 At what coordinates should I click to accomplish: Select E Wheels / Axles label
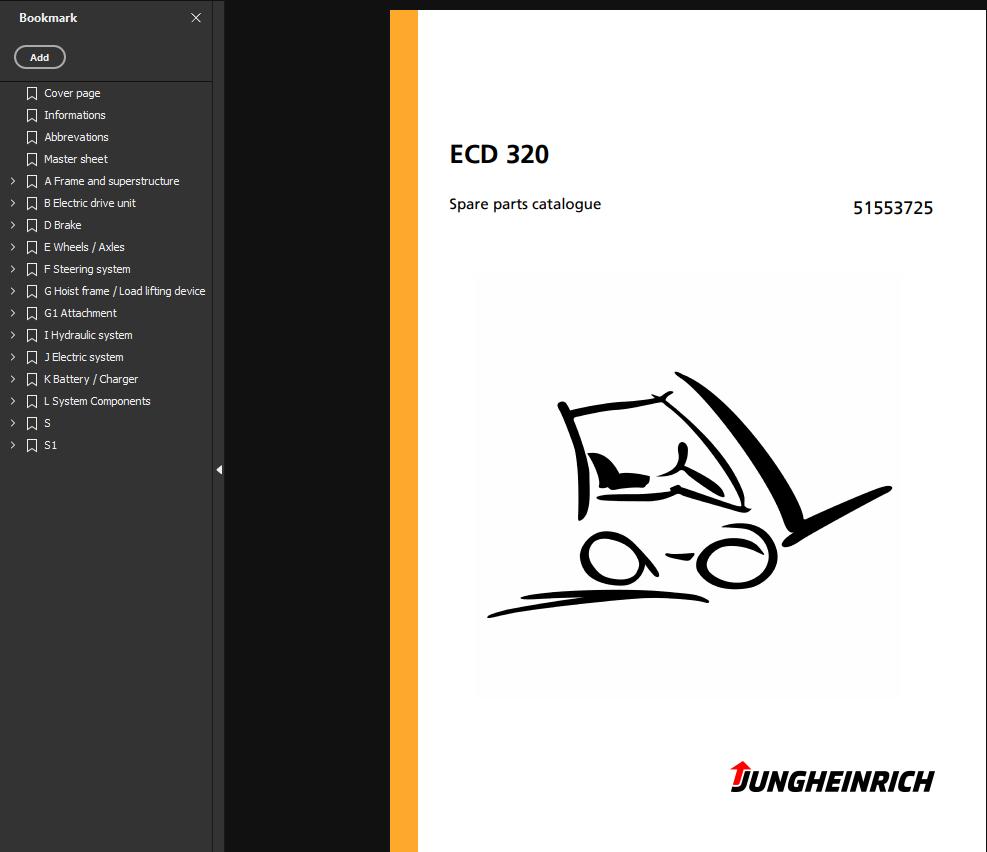(84, 247)
